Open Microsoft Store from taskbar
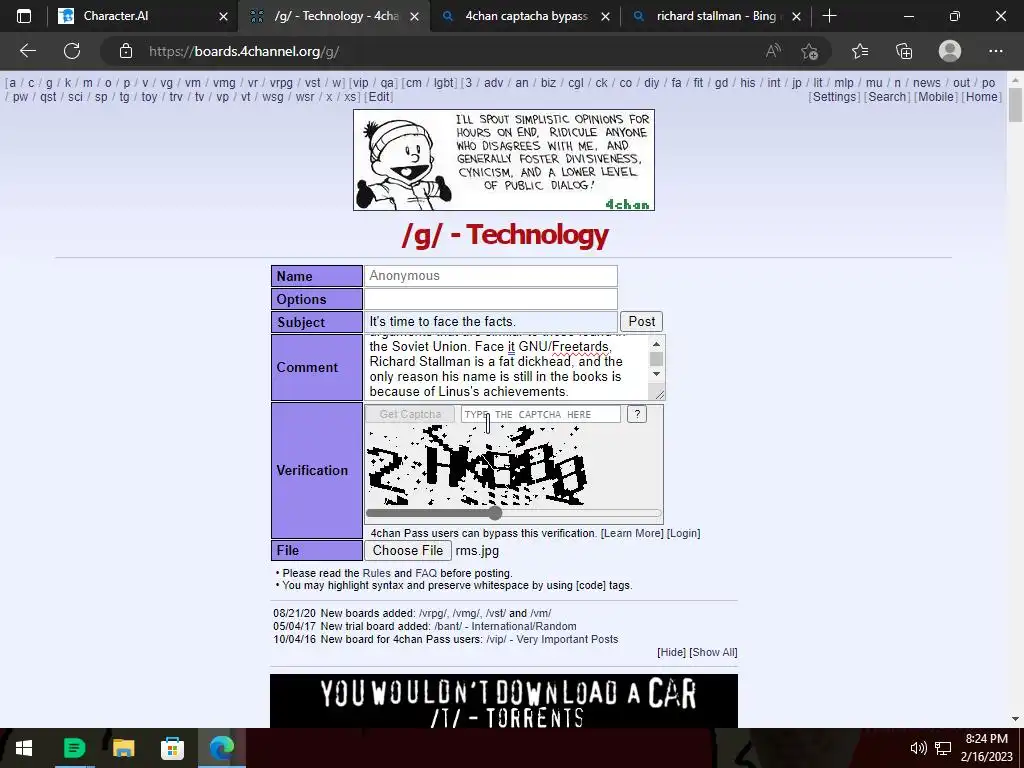 point(172,748)
